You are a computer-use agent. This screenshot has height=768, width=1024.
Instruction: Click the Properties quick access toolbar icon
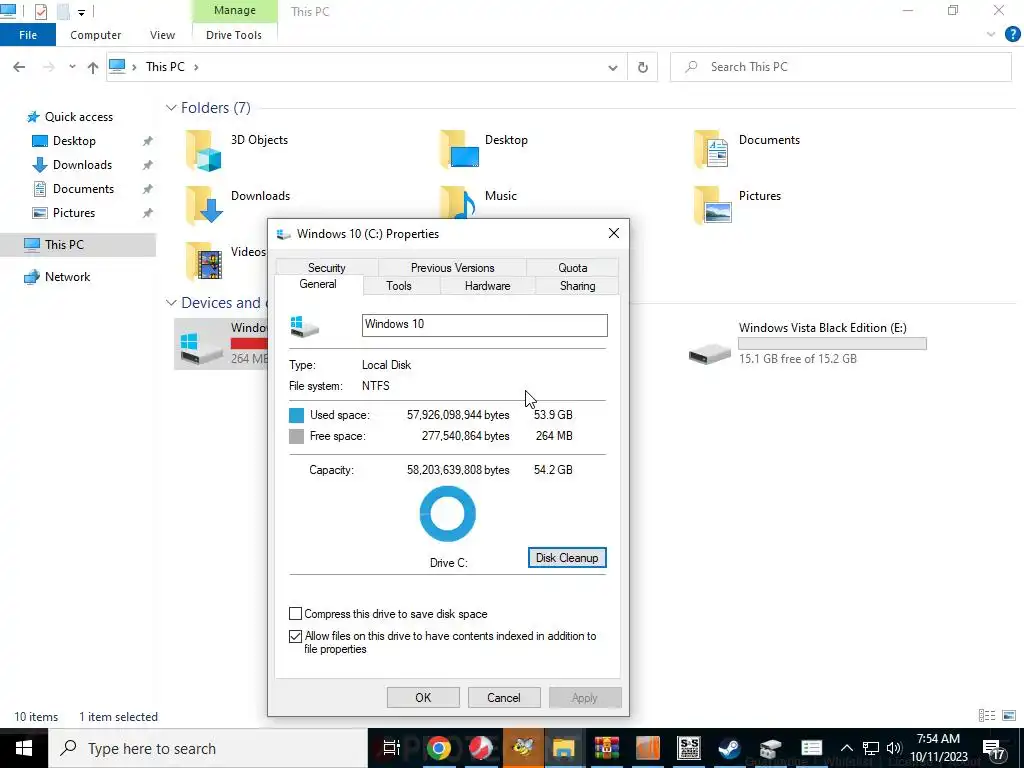tap(40, 11)
